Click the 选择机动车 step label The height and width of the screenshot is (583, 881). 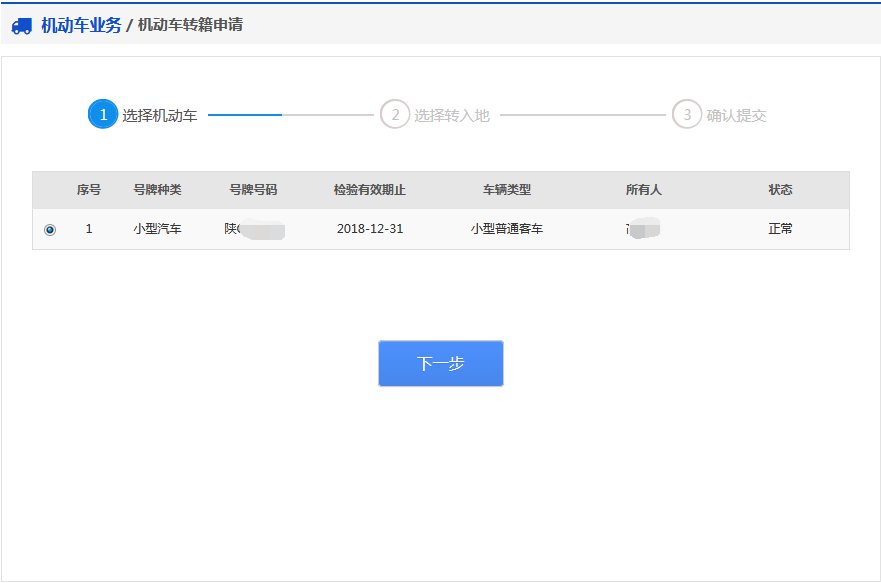pos(160,115)
